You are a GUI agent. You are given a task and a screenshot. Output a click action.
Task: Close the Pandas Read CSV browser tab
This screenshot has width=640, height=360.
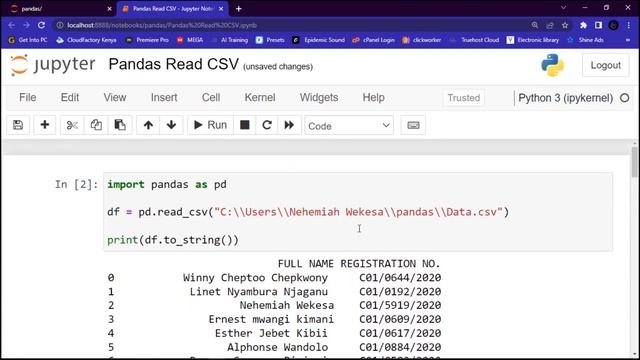pyautogui.click(x=221, y=9)
